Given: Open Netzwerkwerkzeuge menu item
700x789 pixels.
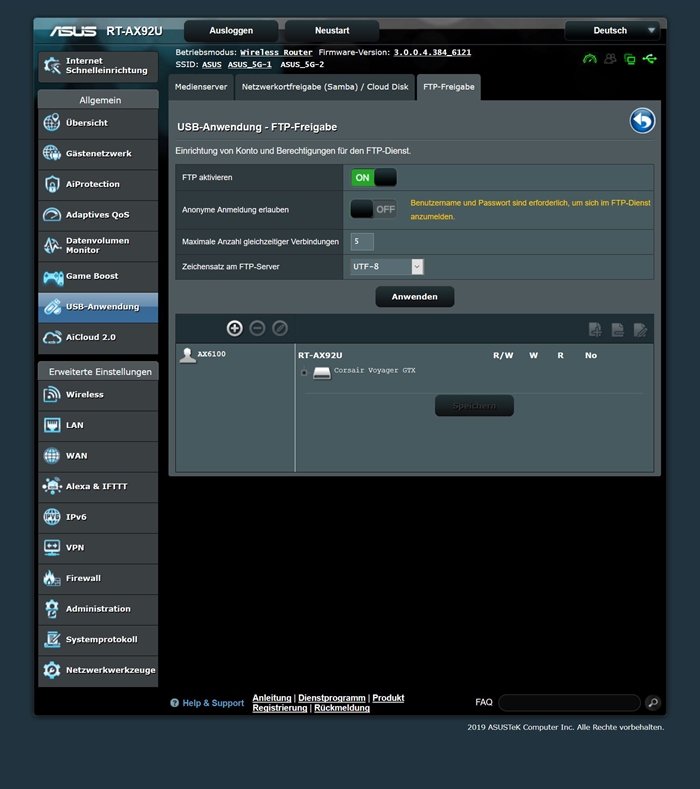Looking at the screenshot, I should [x=98, y=671].
